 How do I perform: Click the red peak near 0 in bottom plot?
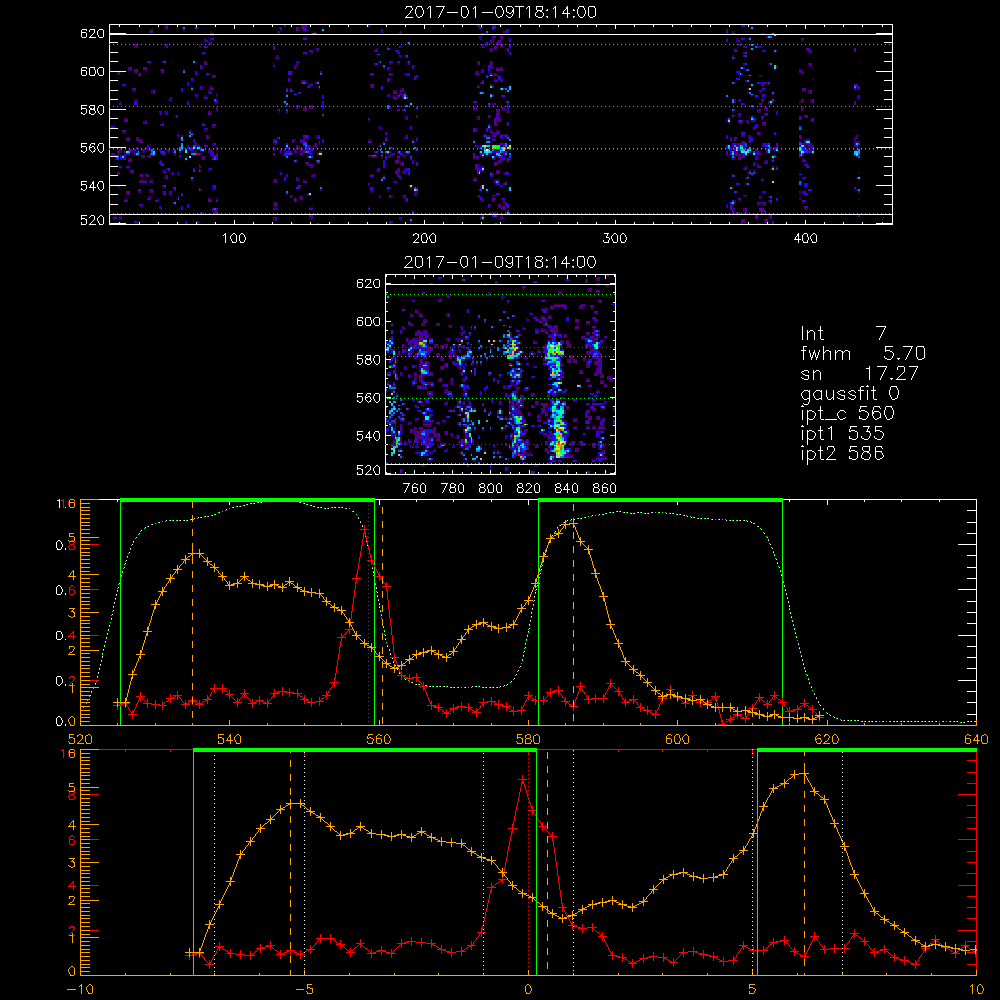tap(523, 779)
